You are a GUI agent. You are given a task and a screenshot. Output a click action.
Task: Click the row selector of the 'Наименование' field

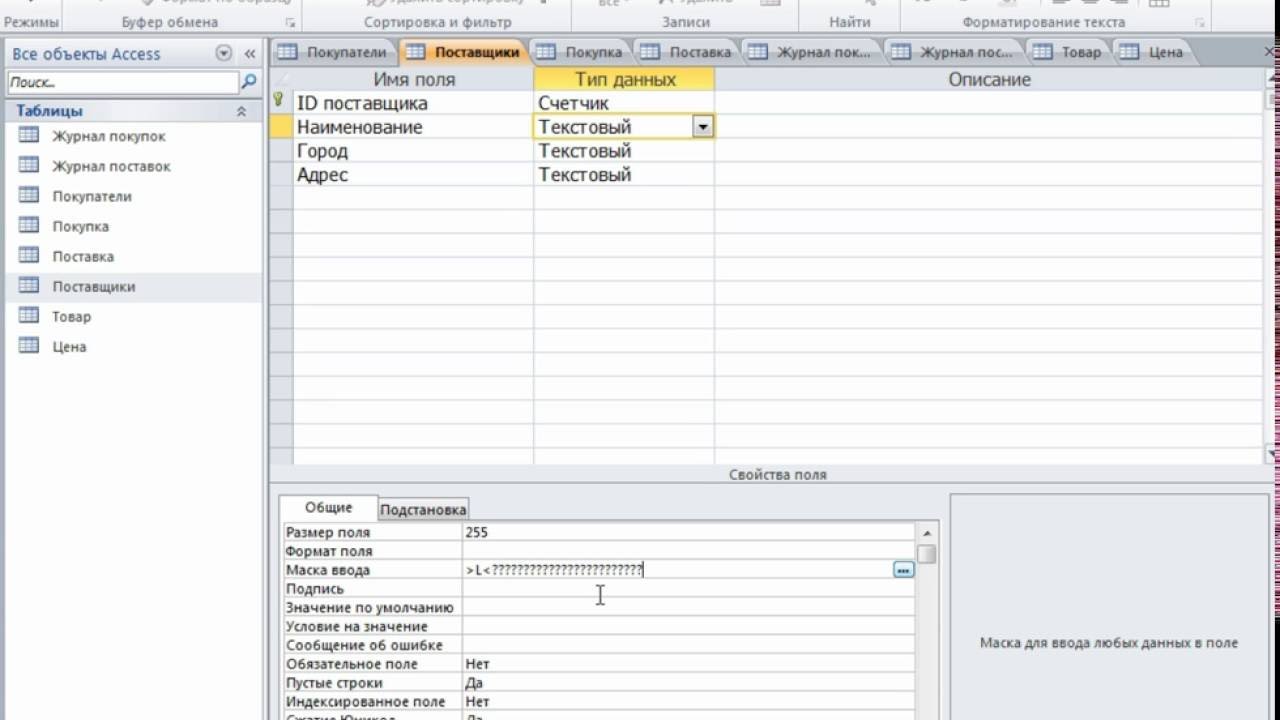(x=280, y=127)
